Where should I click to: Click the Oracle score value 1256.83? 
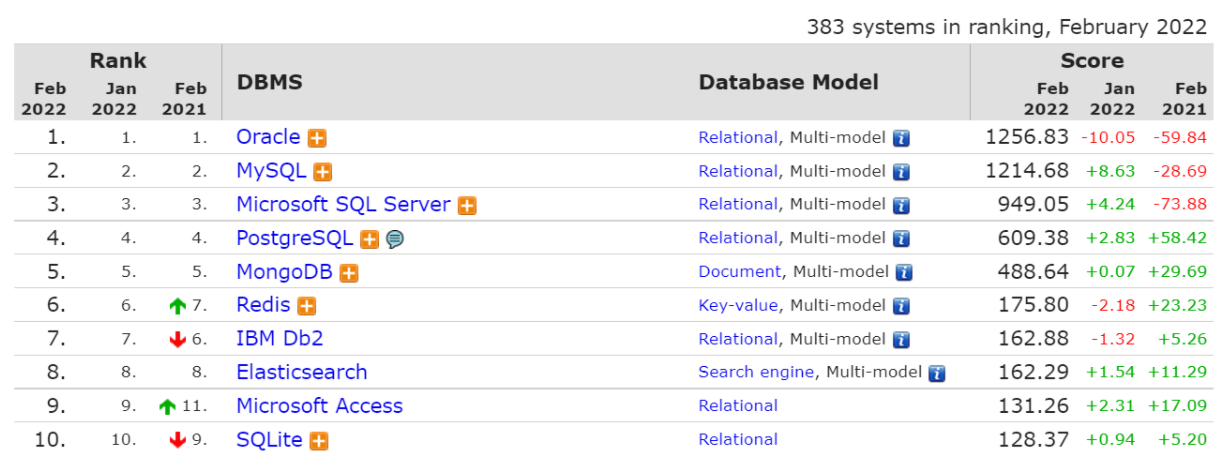tap(1027, 137)
